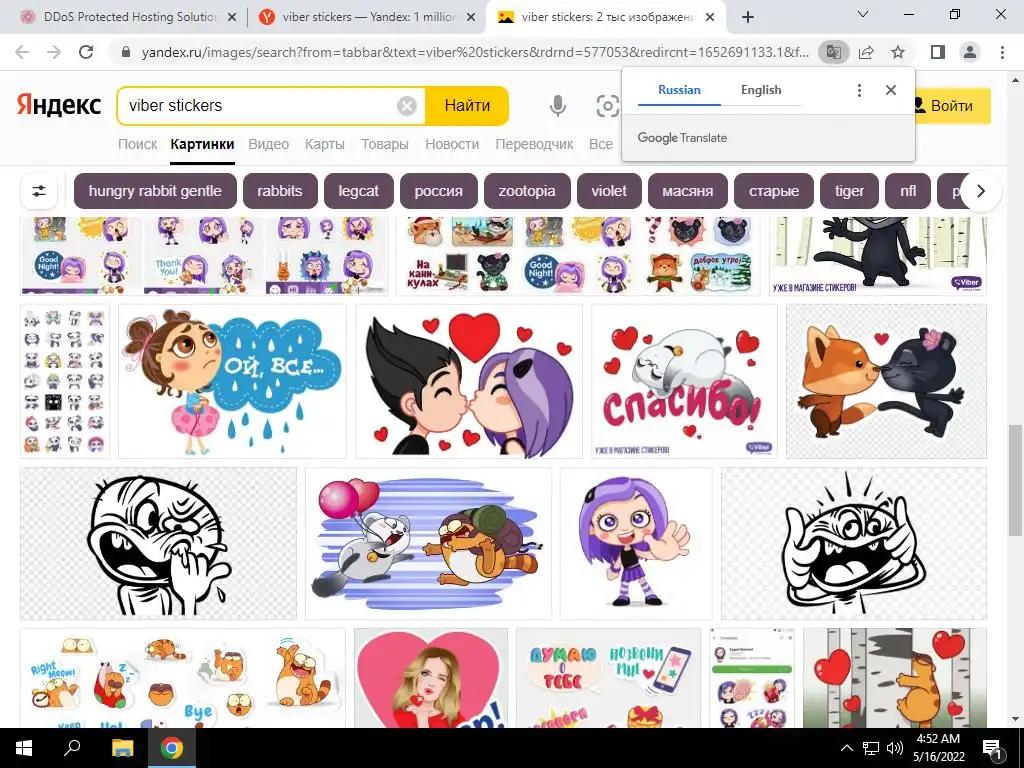Viewport: 1024px width, 768px height.
Task: Open volume control in tray
Action: click(895, 748)
